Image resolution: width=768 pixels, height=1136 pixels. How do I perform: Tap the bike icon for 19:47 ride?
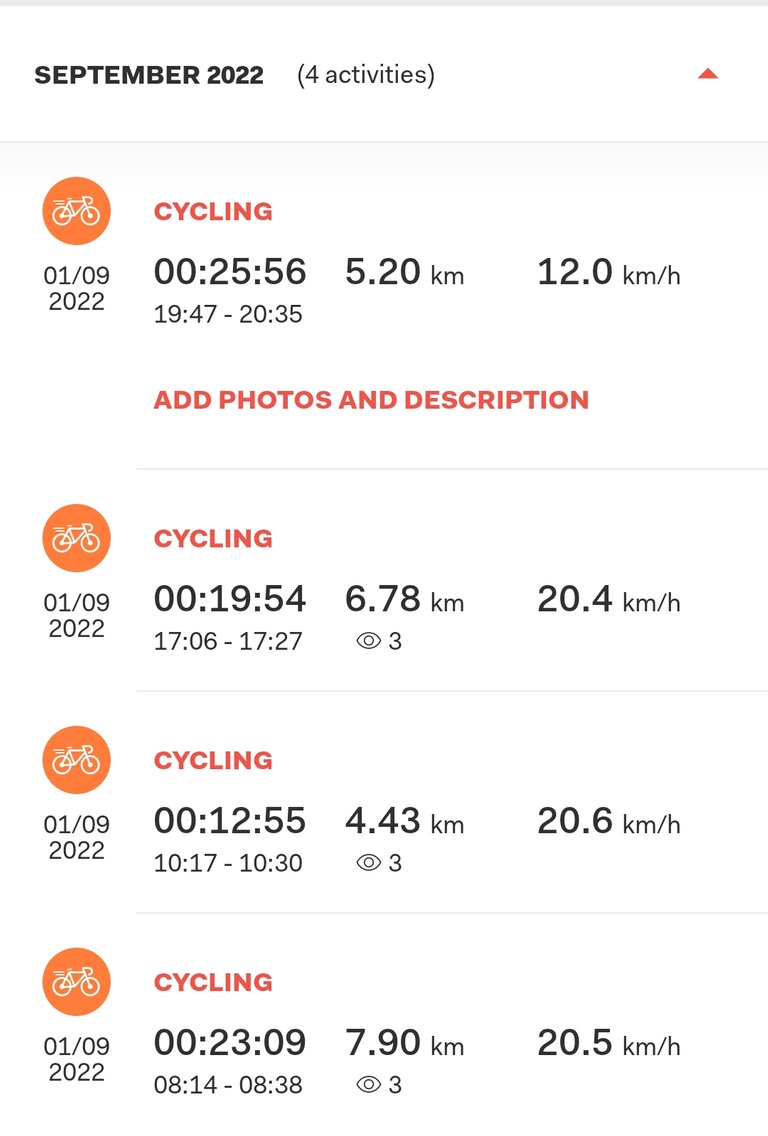(76, 211)
